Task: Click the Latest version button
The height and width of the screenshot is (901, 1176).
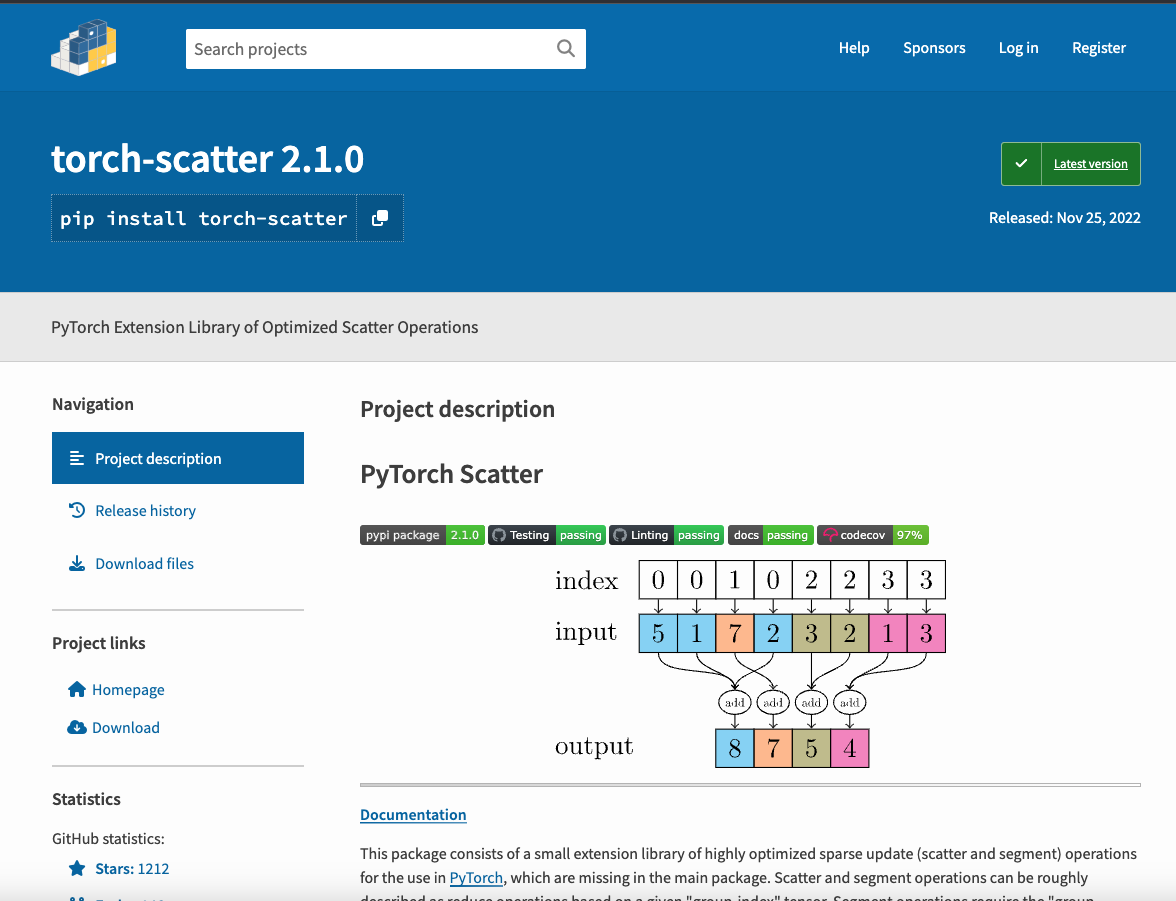Action: pos(1070,164)
